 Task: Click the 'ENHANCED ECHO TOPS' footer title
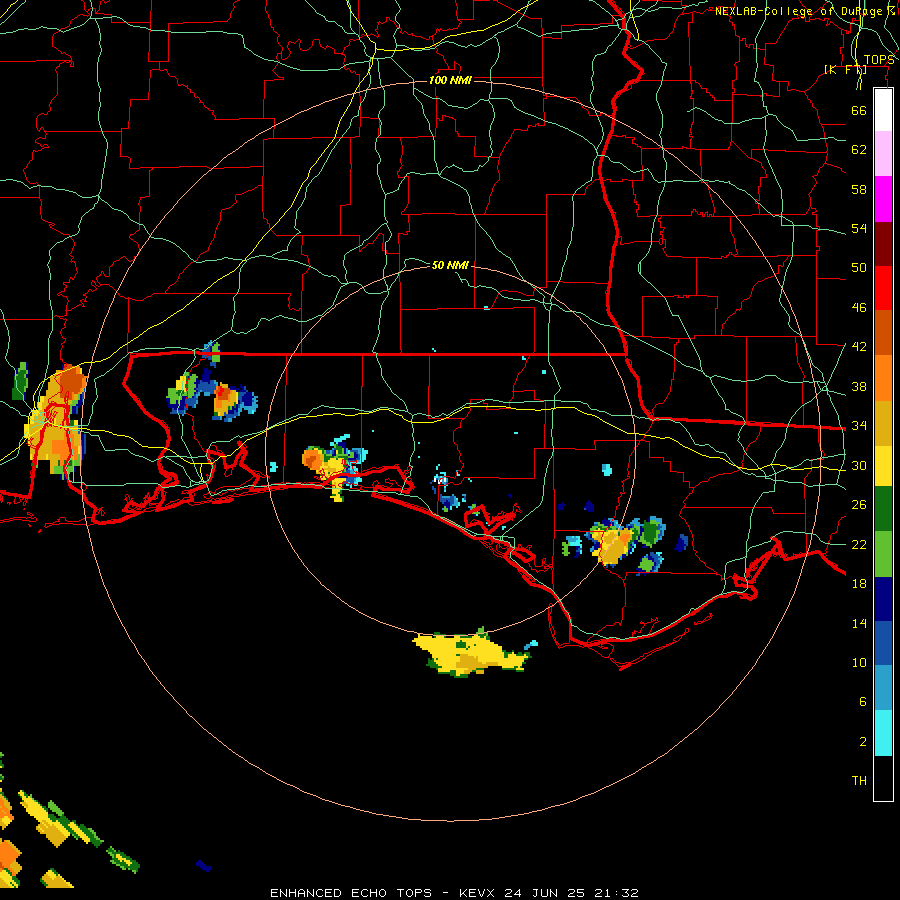coord(351,893)
